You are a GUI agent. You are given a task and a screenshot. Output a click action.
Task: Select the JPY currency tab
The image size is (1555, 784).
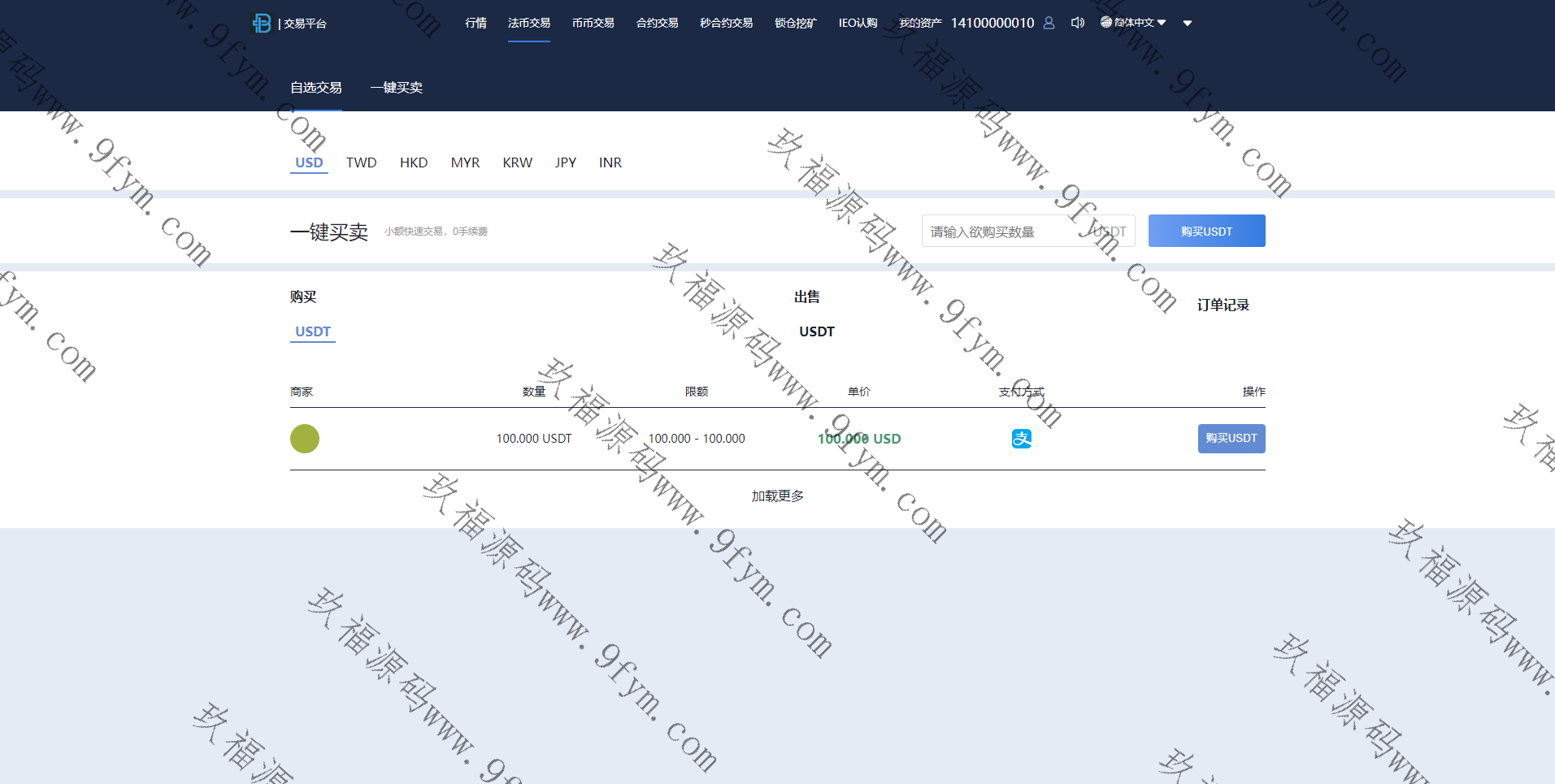pyautogui.click(x=565, y=162)
